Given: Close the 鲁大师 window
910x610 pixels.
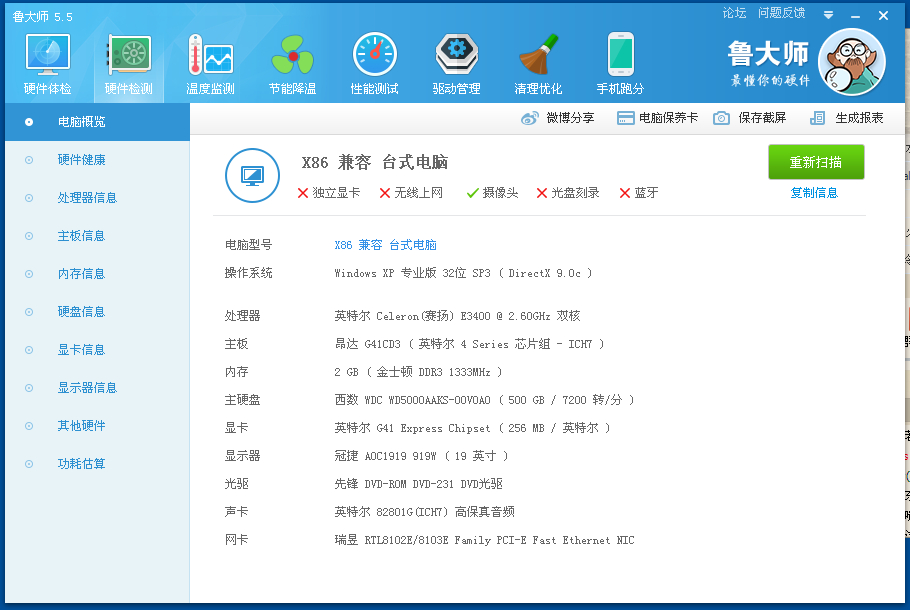Looking at the screenshot, I should (x=883, y=16).
